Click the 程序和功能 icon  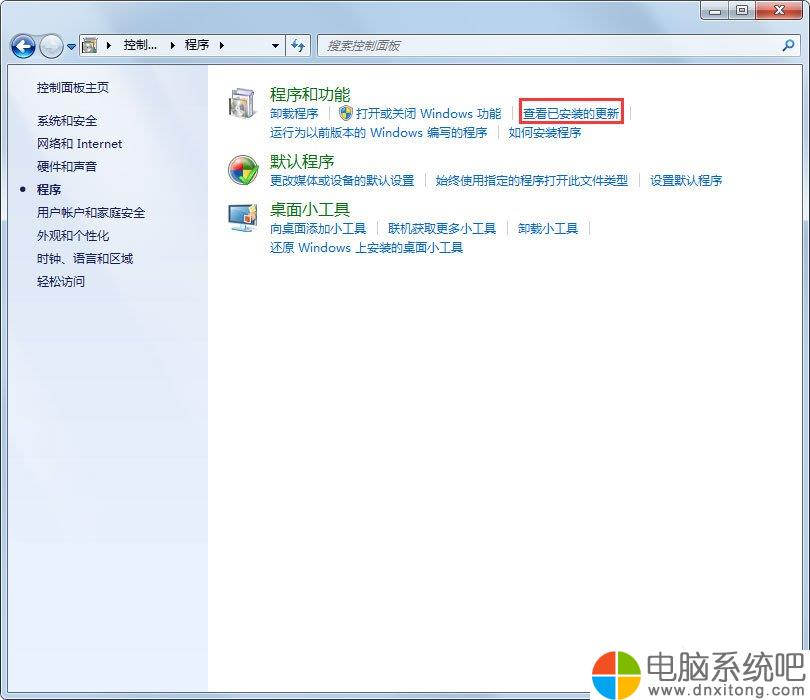pos(242,103)
